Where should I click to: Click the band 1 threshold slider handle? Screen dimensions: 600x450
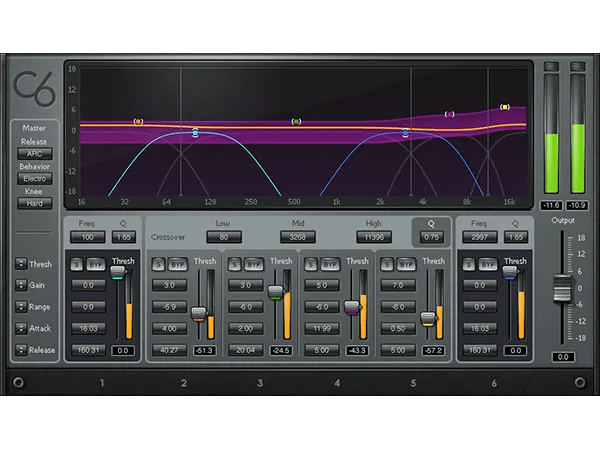(x=118, y=273)
